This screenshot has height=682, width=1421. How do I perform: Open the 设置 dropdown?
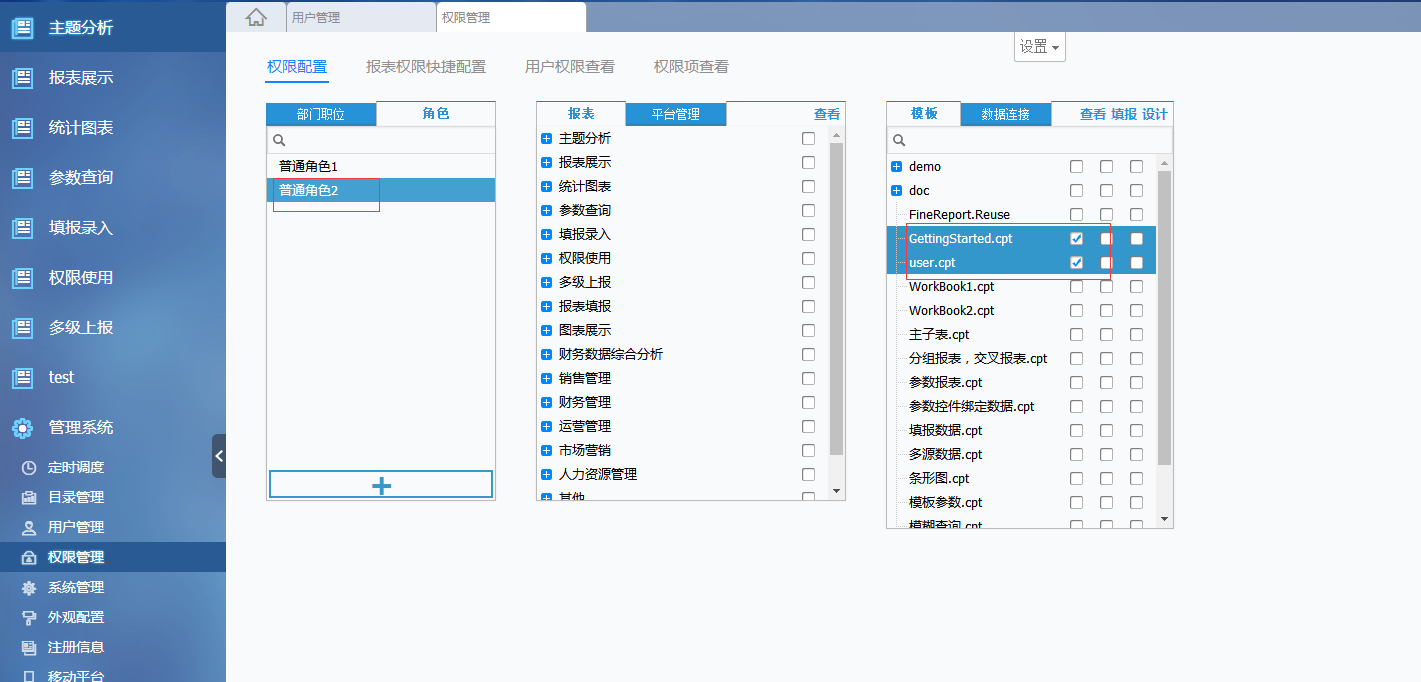click(x=1040, y=47)
